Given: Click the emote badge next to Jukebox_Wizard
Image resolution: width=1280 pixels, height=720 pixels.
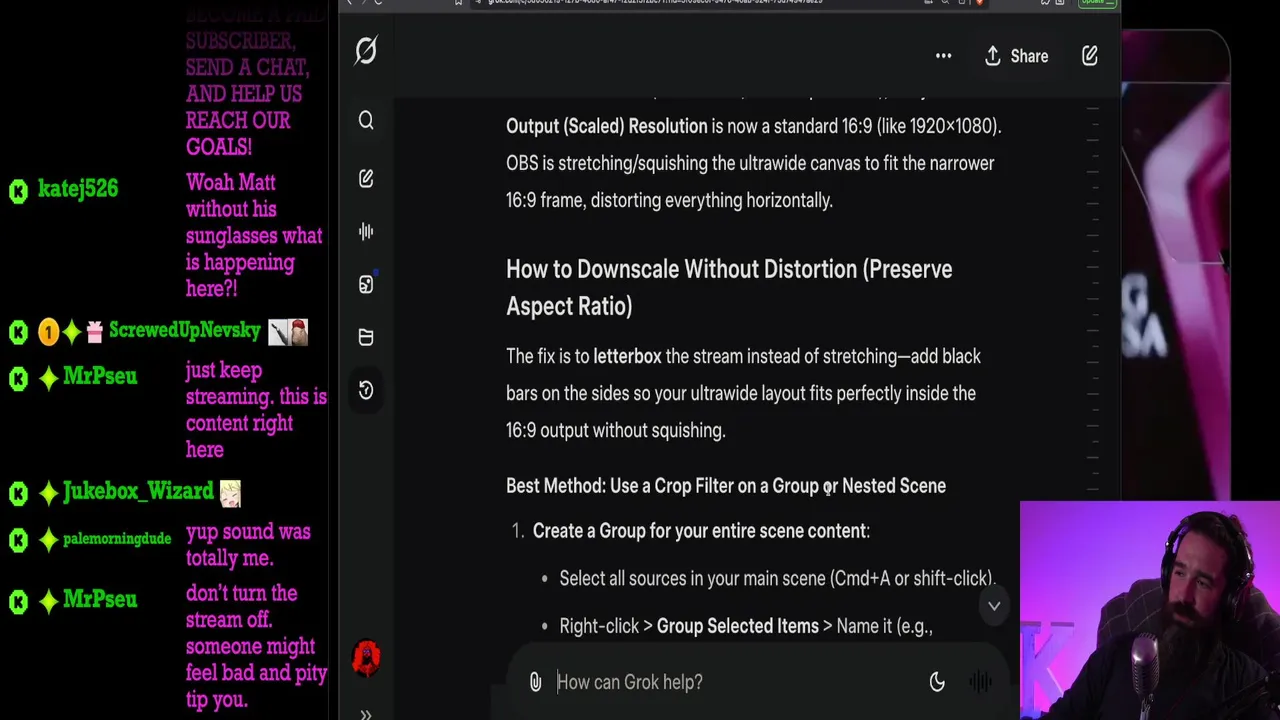Looking at the screenshot, I should (230, 492).
